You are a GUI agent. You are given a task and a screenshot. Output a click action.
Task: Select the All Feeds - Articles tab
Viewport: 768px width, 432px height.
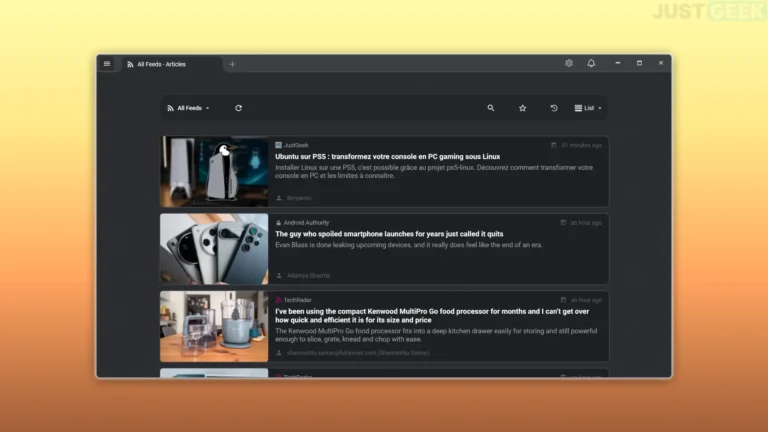[171, 64]
